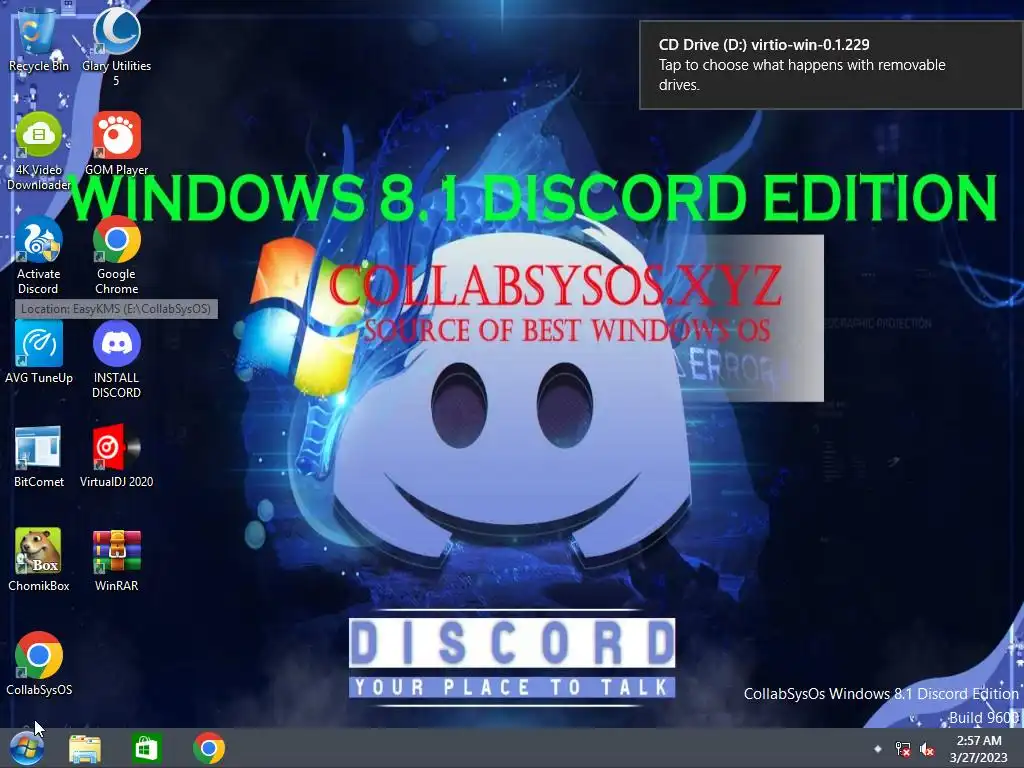Screen dimensions: 1024x768
Task: Open BitComet desktop shortcut
Action: coord(39,456)
